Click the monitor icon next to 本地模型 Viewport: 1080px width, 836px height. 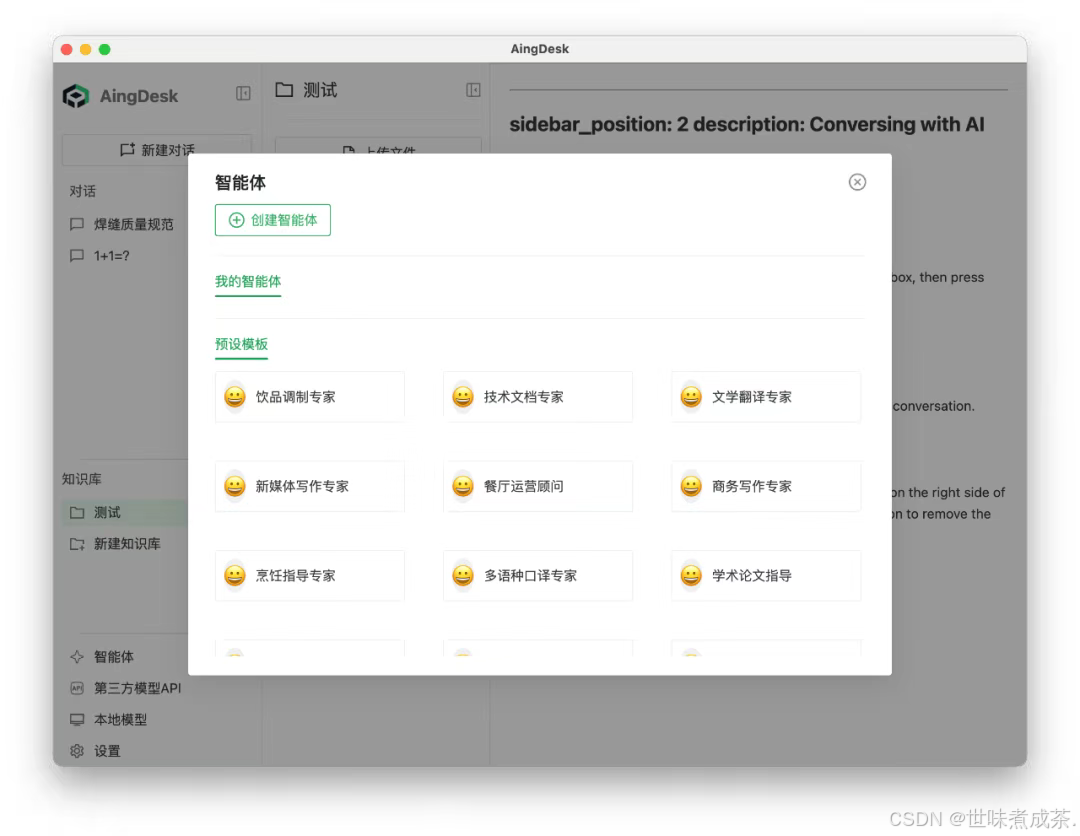(77, 720)
